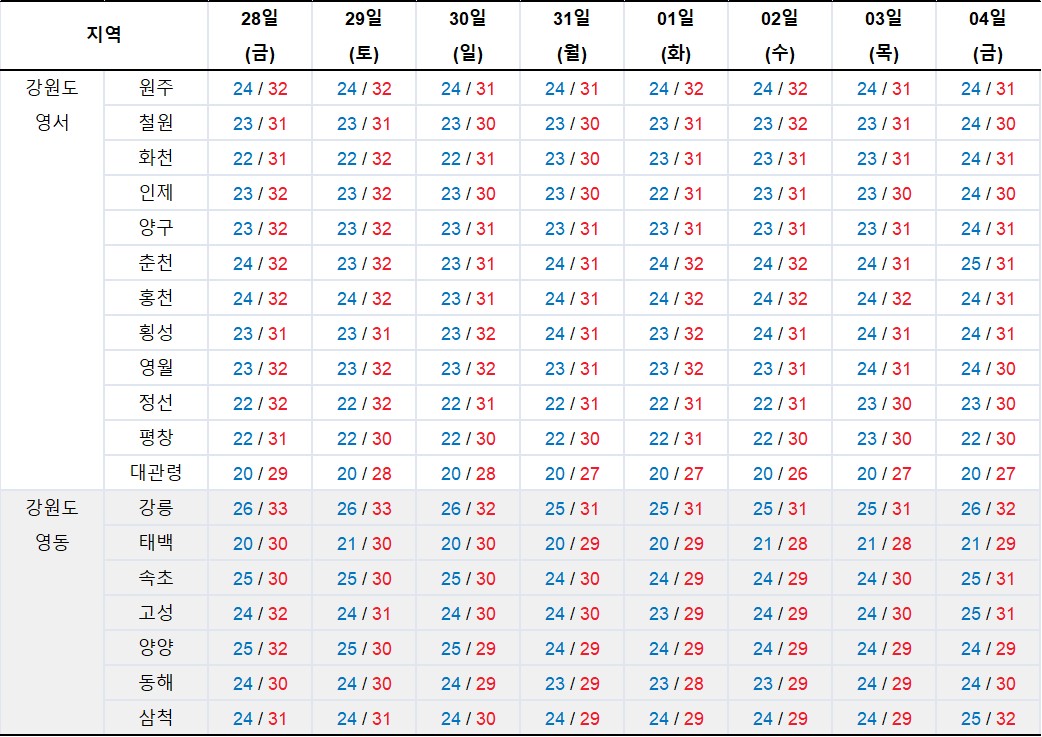Select 대관령's 02일 forecast showing 20/26
Screen dimensions: 1042x737
[x=779, y=472]
